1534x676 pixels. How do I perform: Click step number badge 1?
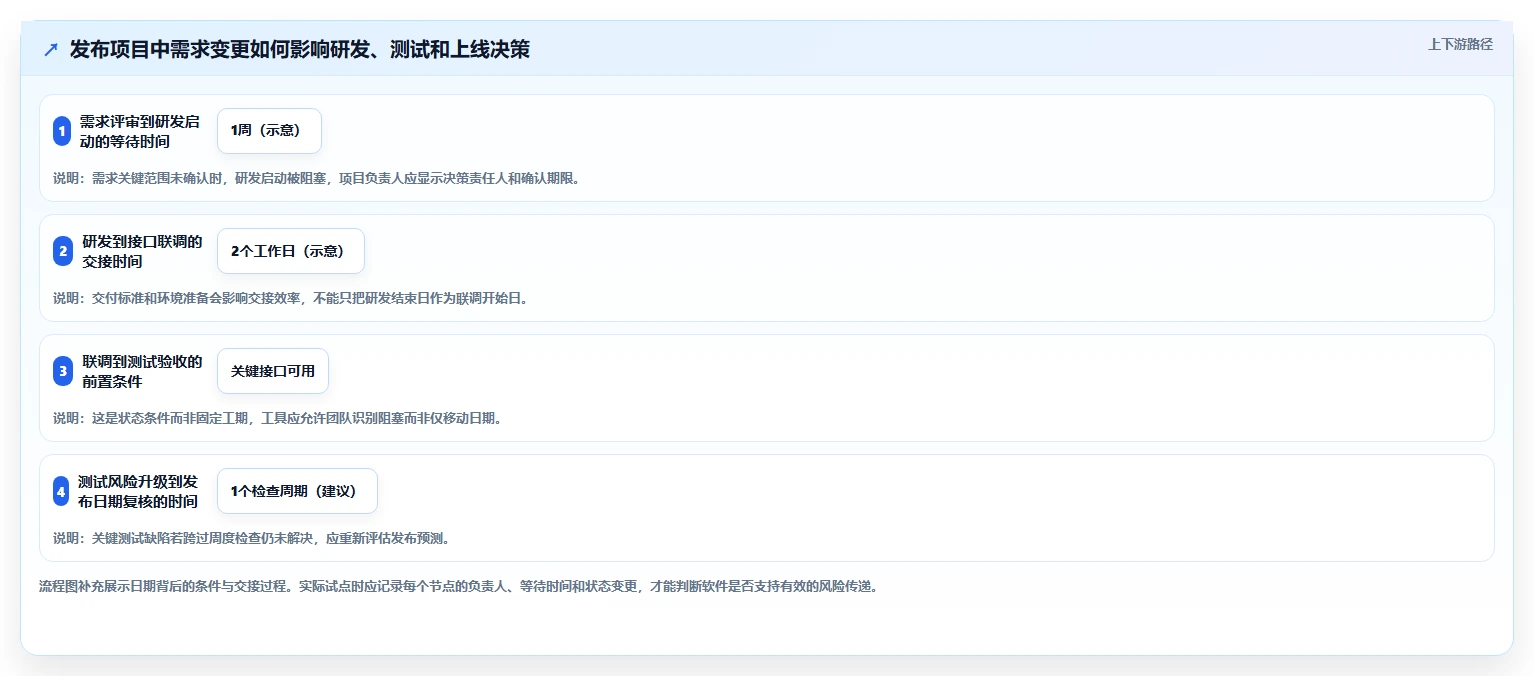(x=62, y=131)
